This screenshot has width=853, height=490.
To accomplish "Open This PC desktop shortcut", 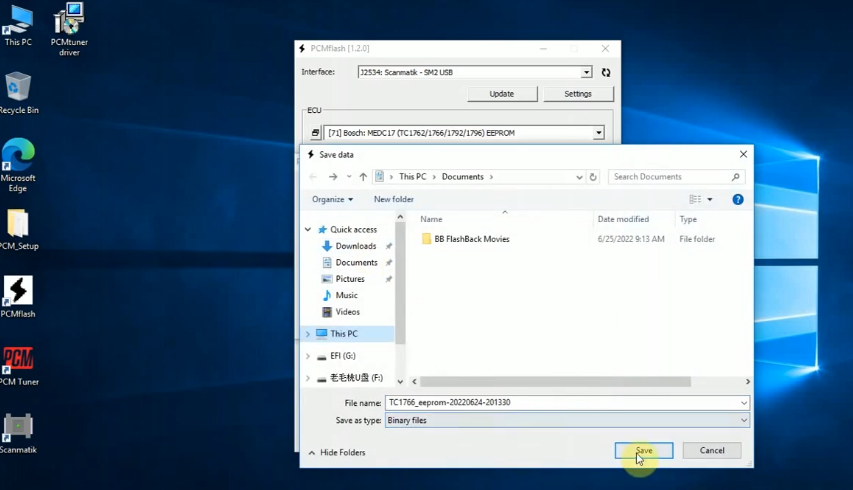I will [x=18, y=26].
